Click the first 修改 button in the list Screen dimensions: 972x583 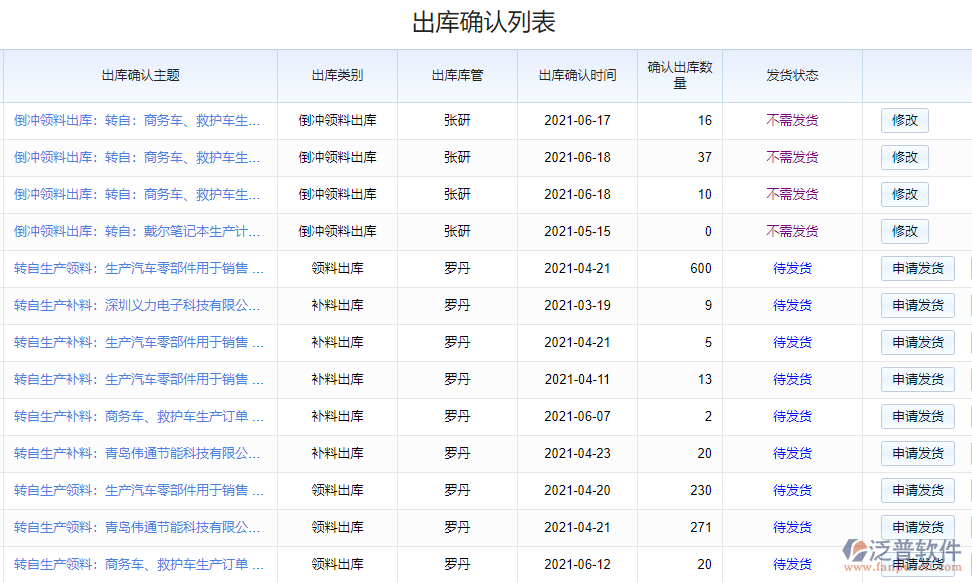(904, 120)
